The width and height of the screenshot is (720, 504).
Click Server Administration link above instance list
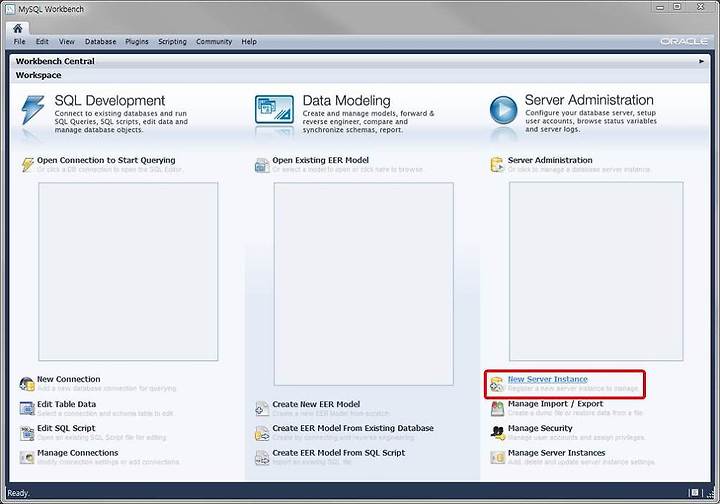tap(550, 160)
